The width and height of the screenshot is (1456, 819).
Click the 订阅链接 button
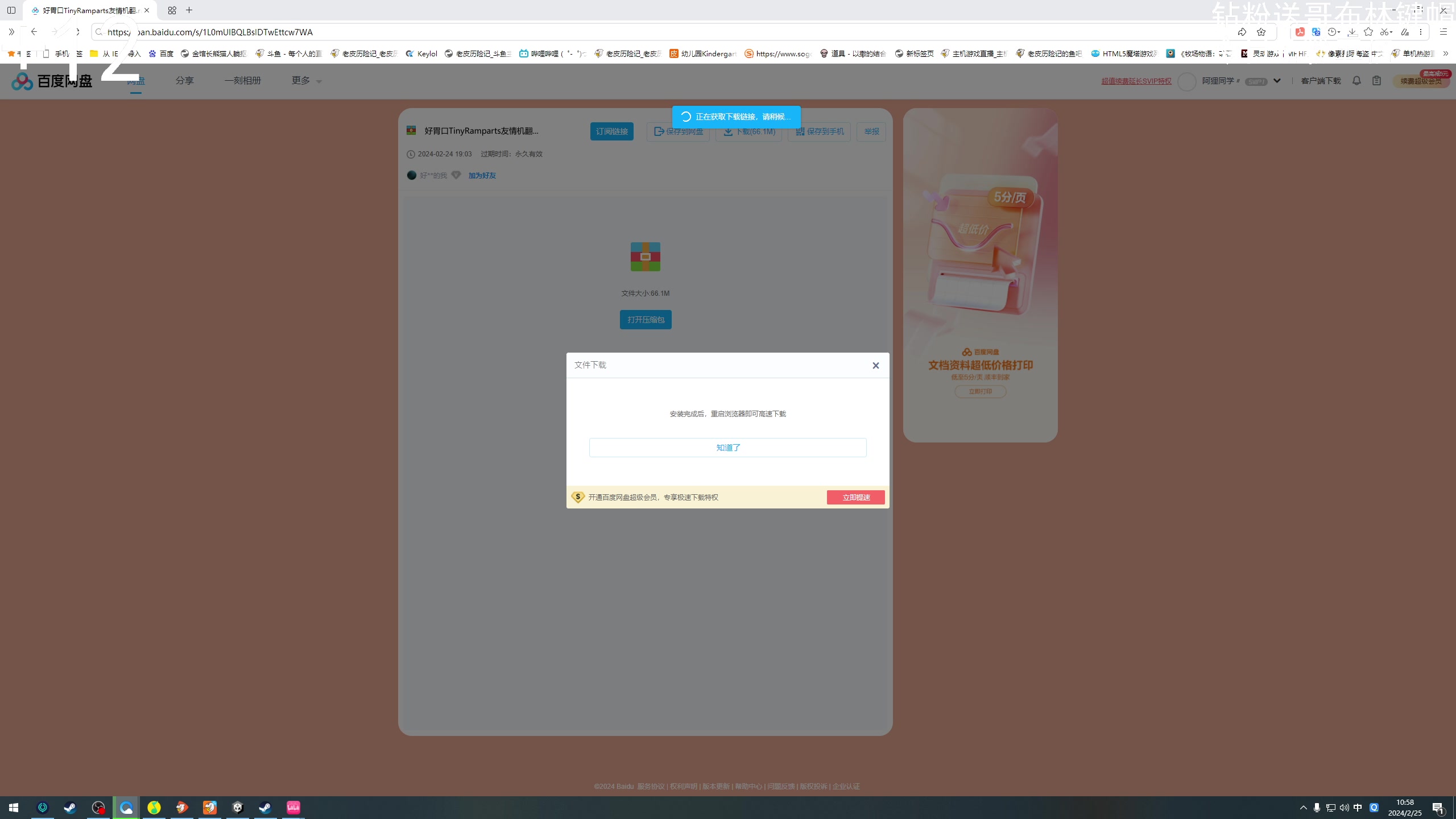(x=612, y=131)
